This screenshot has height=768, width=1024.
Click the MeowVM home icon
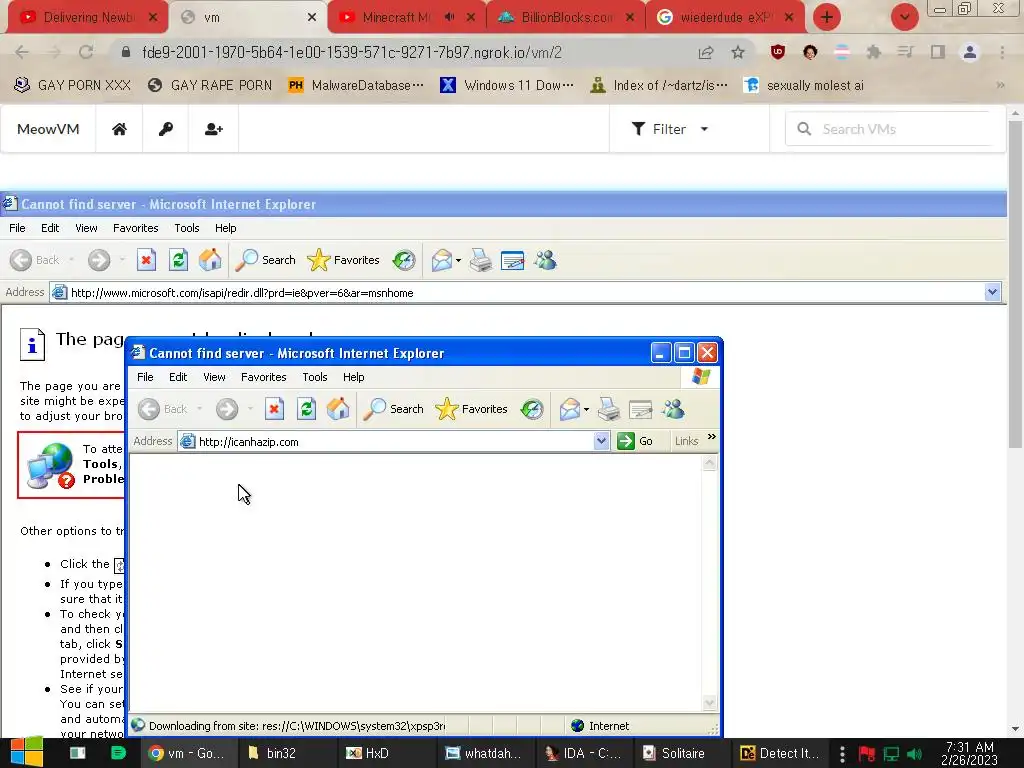pos(119,129)
